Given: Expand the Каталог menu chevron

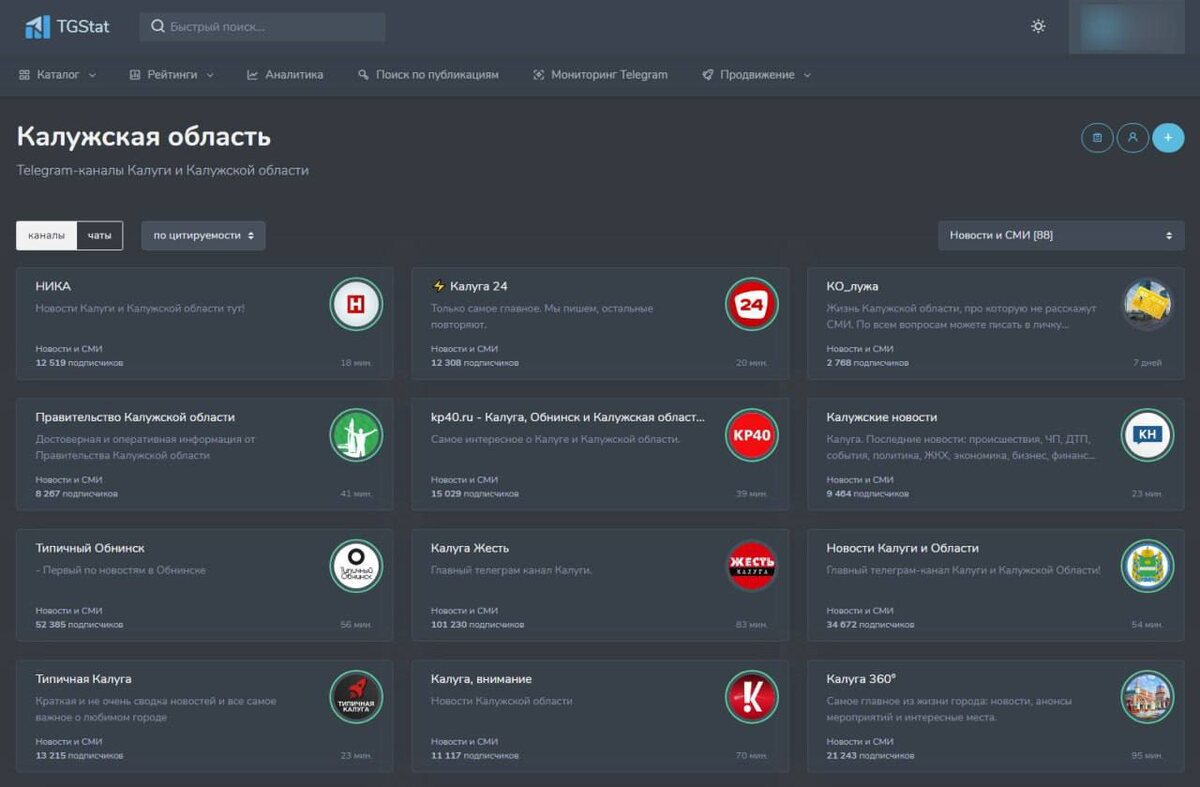Looking at the screenshot, I should 92,75.
